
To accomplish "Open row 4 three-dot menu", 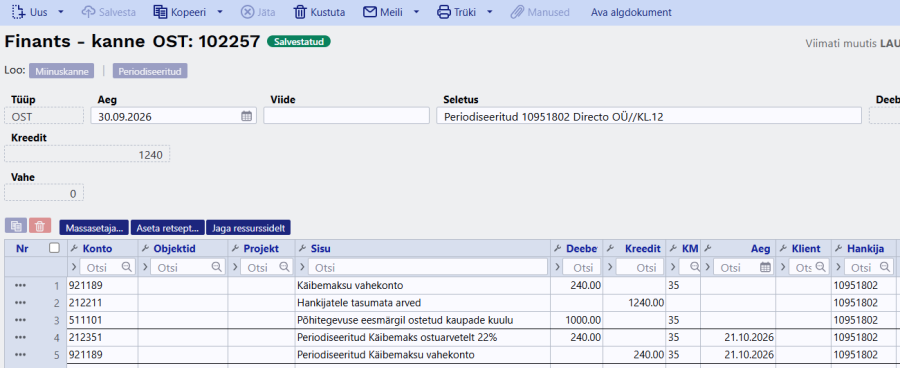I will (x=21, y=338).
